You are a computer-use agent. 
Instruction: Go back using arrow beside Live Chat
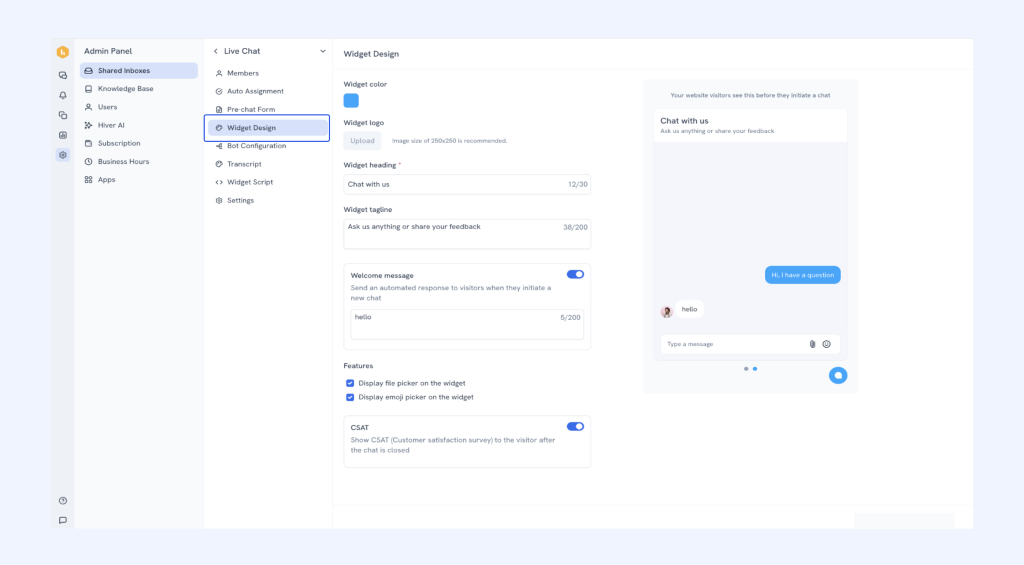215,51
